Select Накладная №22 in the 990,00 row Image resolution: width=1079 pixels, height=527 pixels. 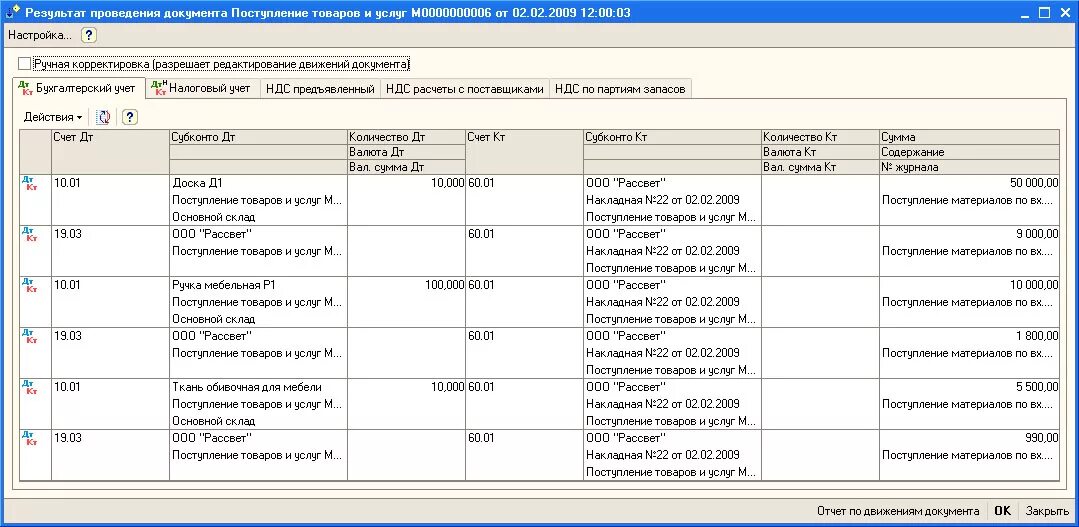(x=672, y=455)
